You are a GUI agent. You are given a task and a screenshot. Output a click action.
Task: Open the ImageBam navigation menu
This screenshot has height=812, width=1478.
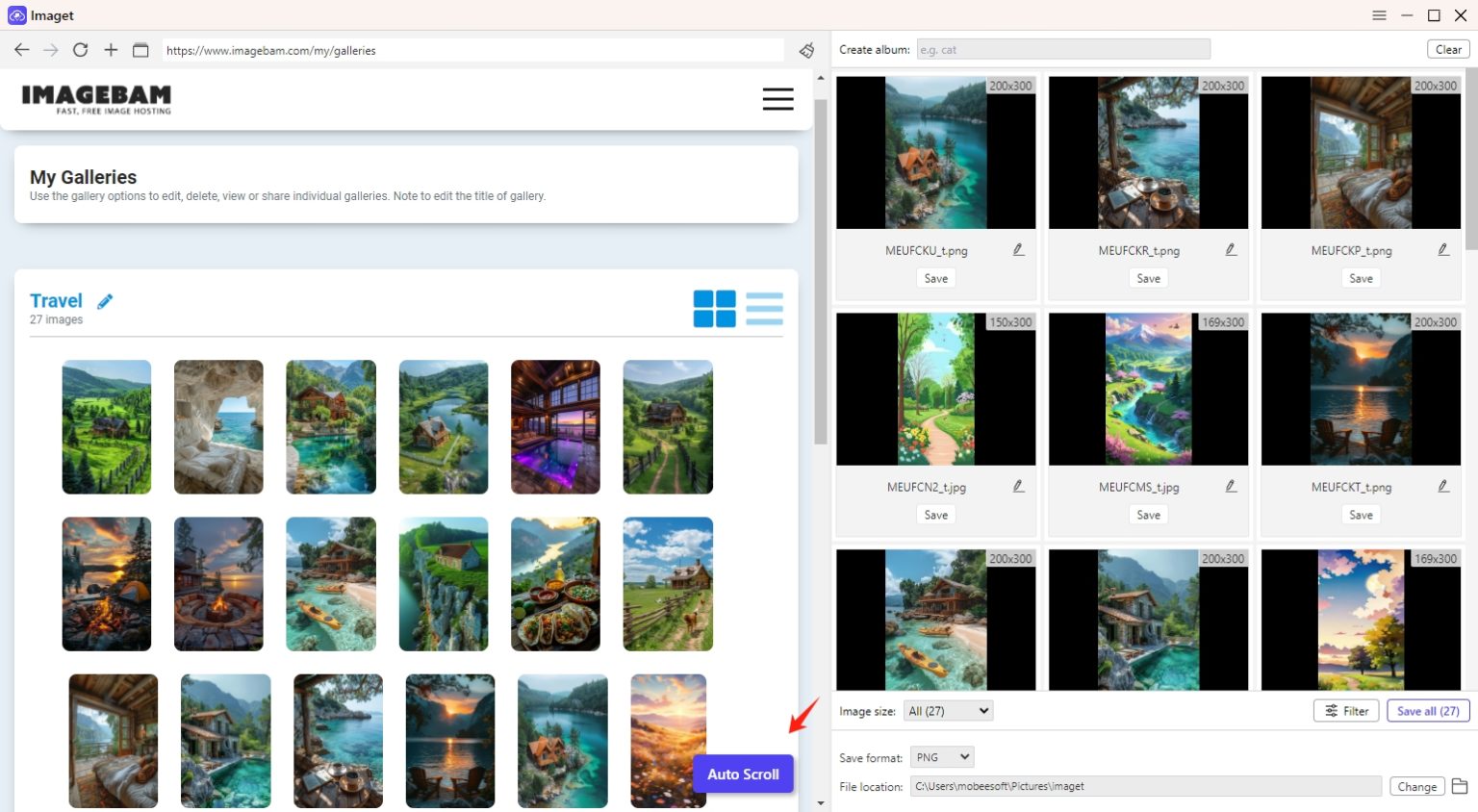(777, 99)
